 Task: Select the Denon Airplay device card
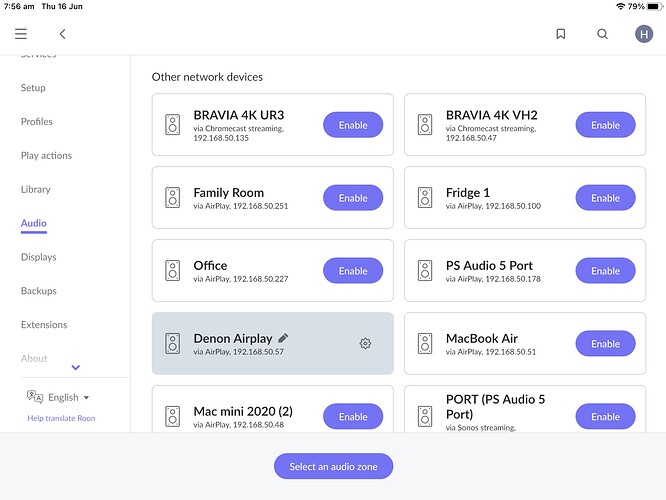pyautogui.click(x=273, y=343)
